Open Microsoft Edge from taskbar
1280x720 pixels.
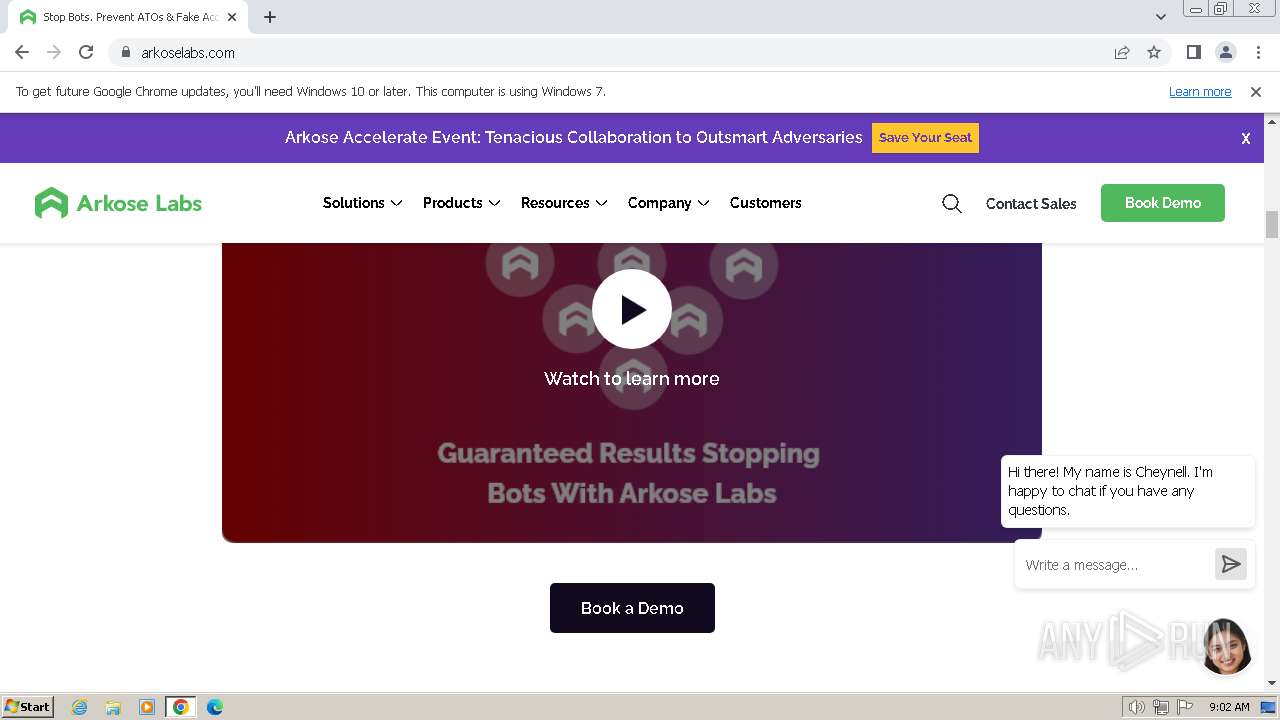[x=215, y=707]
